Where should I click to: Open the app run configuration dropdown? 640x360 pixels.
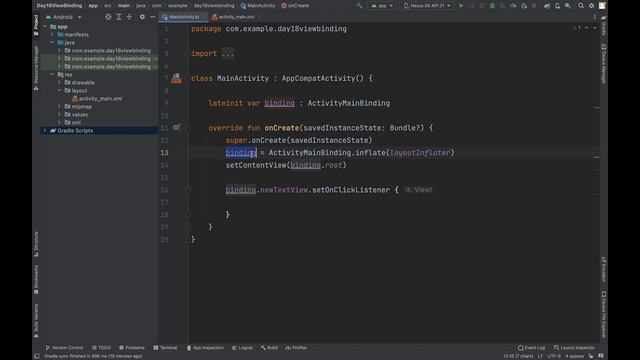pyautogui.click(x=382, y=6)
